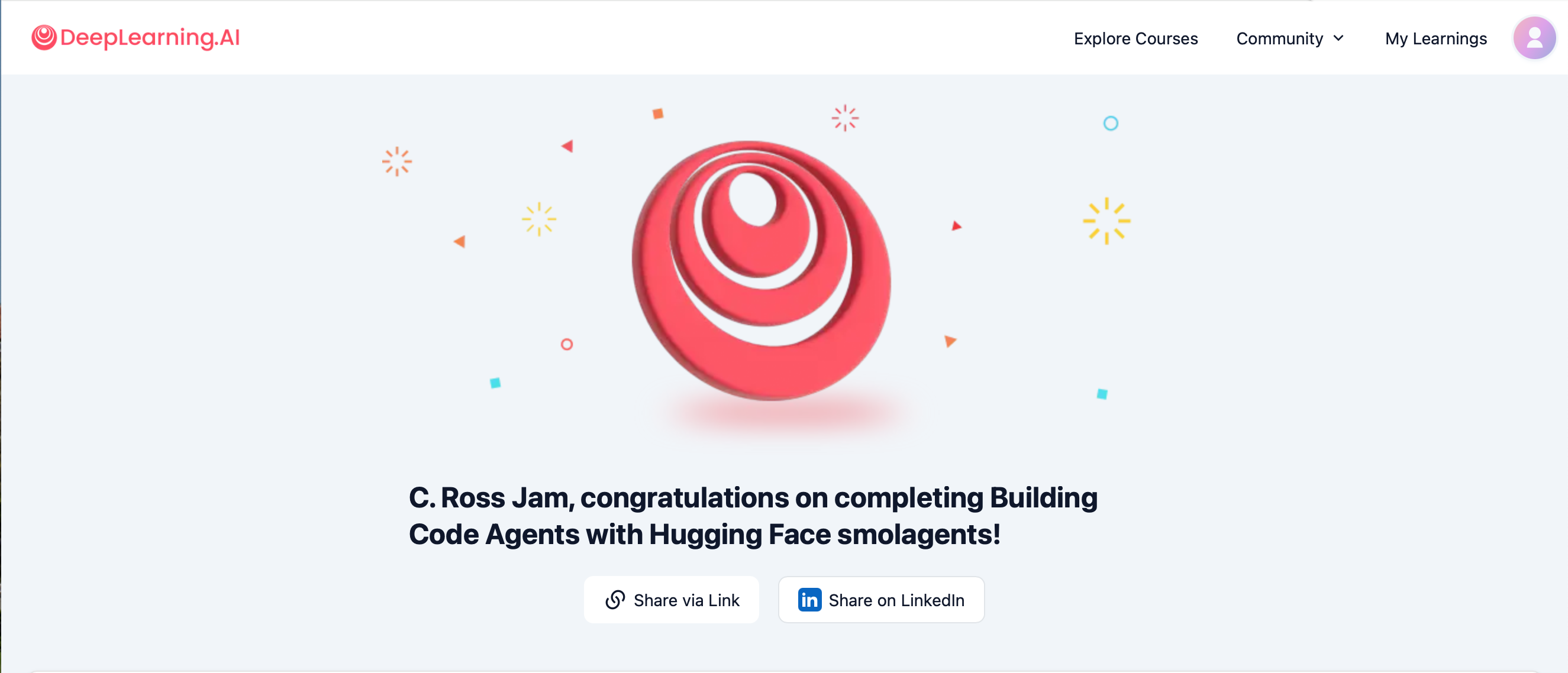The image size is (1568, 673).
Task: Open the Community menu
Action: 1279,38
